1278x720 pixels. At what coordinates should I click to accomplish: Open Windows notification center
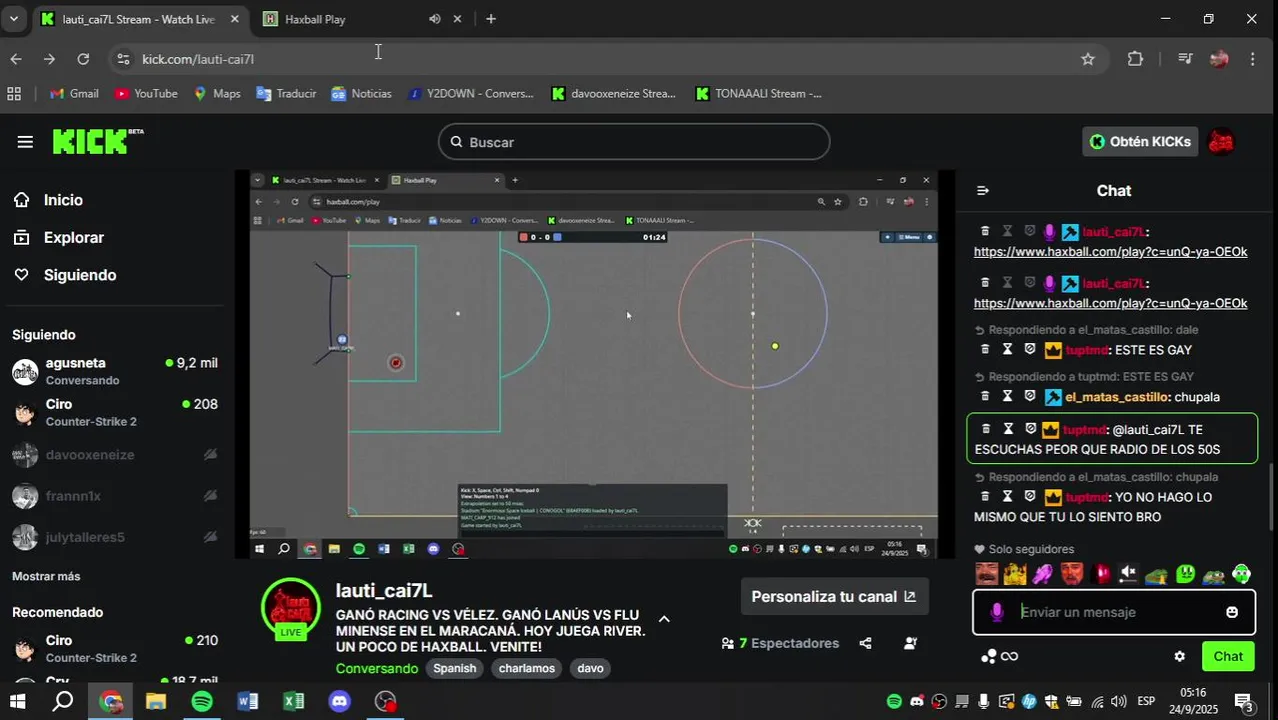click(x=1243, y=701)
